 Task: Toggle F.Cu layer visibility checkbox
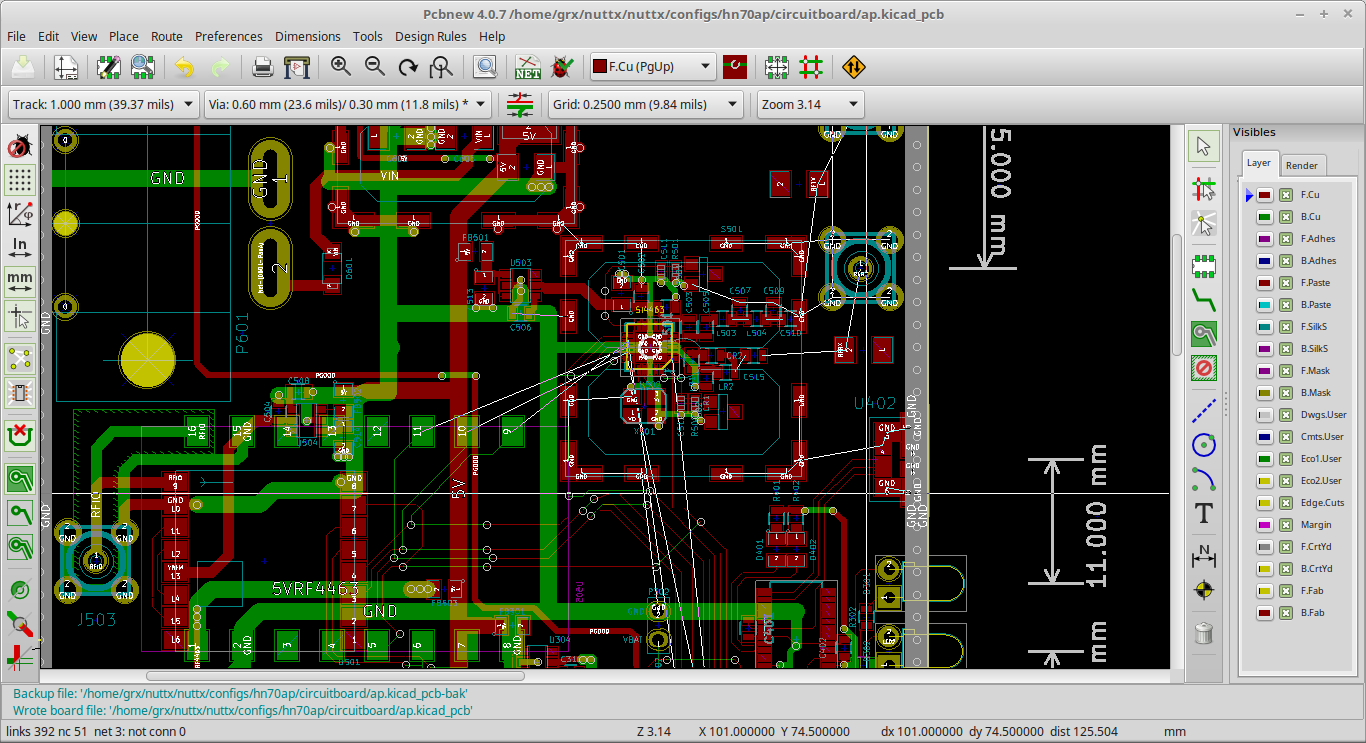[1286, 195]
